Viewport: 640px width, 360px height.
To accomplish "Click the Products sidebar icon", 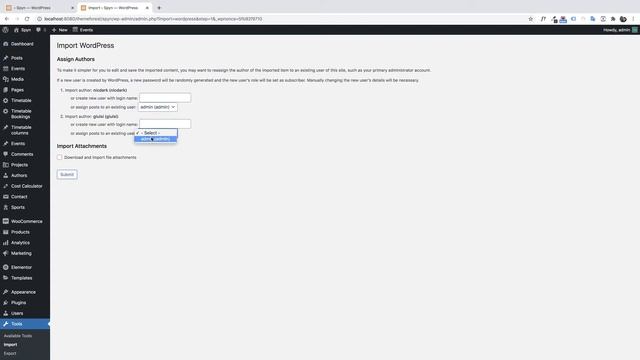I will coord(6,232).
